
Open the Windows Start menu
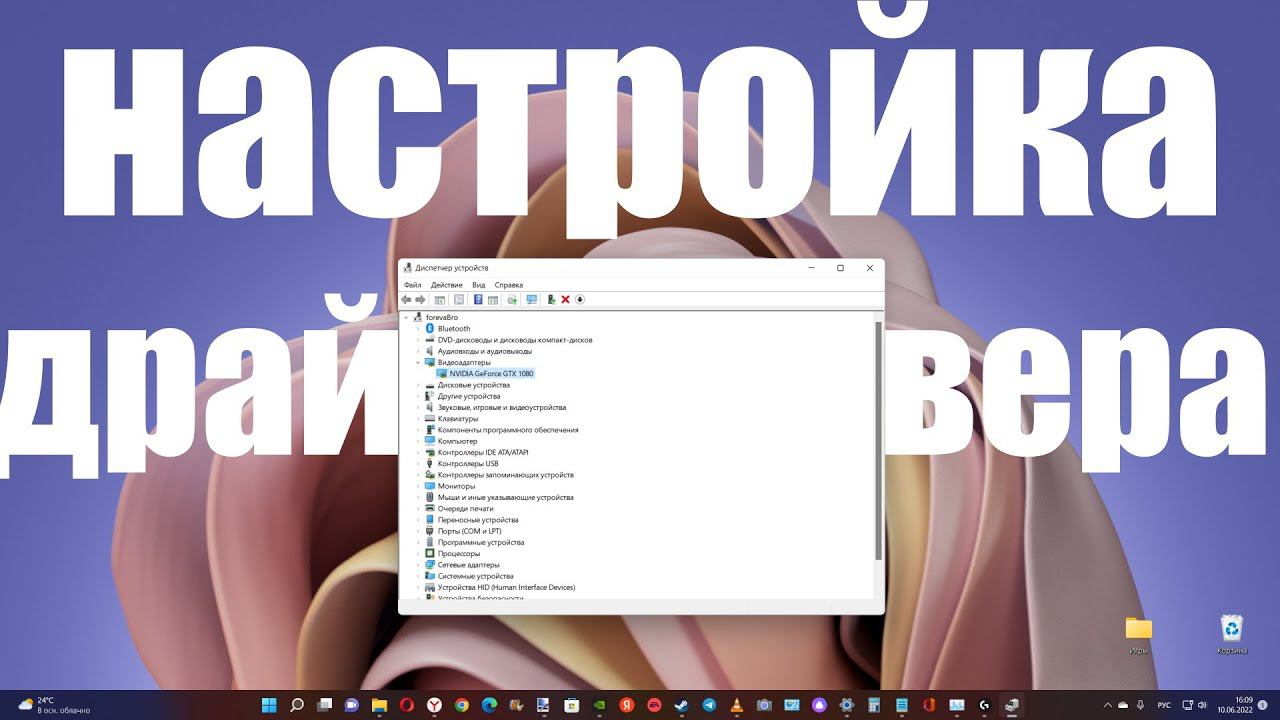(269, 705)
